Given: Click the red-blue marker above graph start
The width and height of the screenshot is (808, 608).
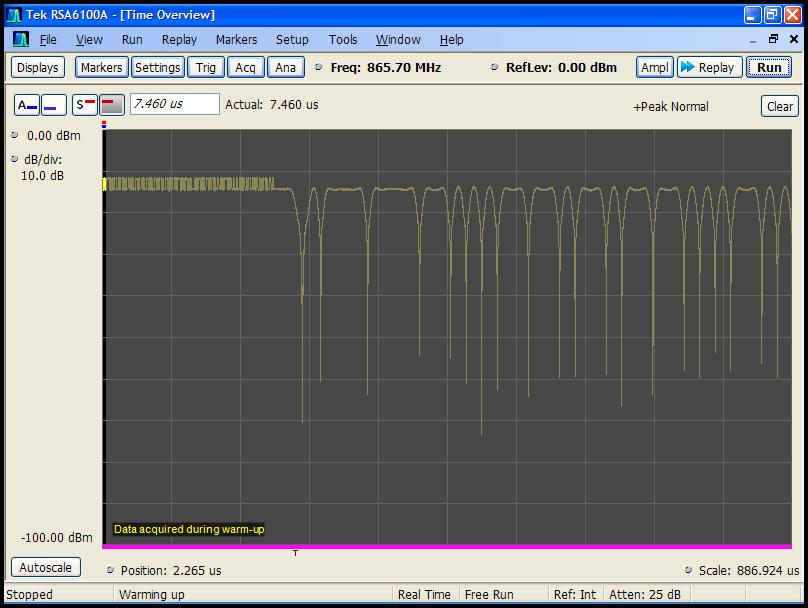Looking at the screenshot, I should pyautogui.click(x=104, y=124).
